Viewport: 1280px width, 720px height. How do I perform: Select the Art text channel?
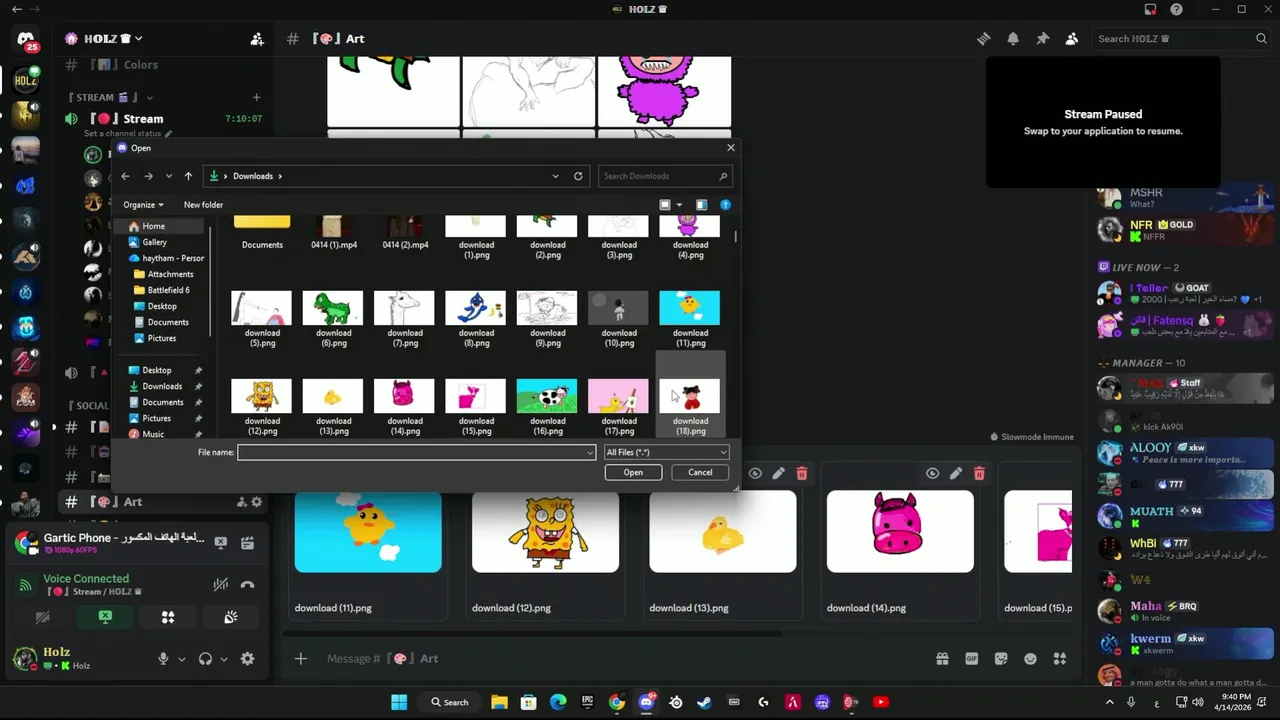pos(132,502)
